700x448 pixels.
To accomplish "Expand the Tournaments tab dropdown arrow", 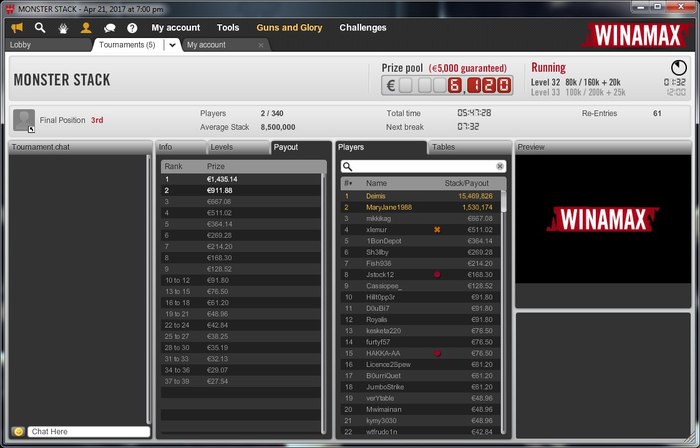I will pos(172,45).
